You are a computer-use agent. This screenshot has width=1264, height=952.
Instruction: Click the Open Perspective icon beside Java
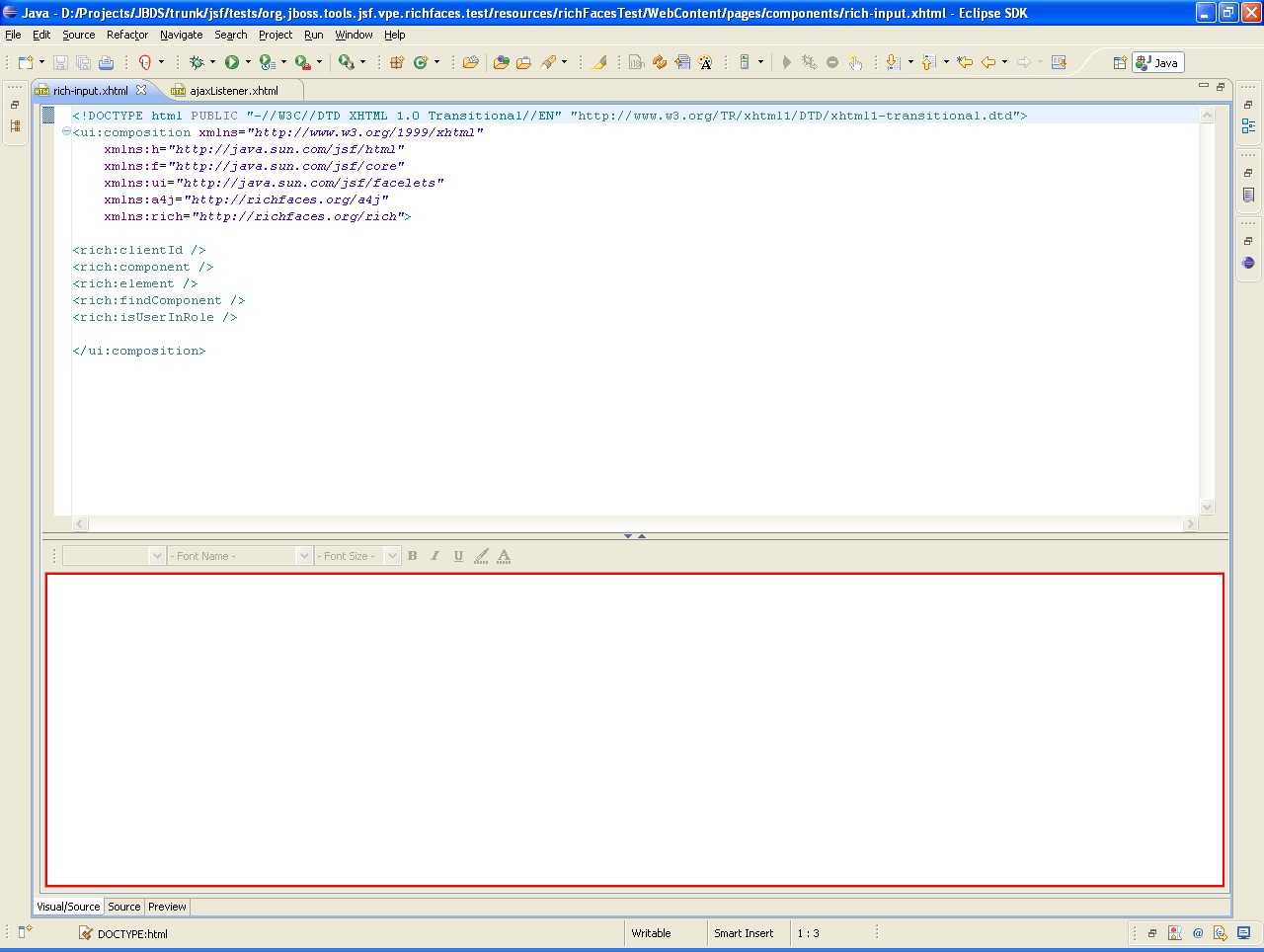pos(1120,62)
